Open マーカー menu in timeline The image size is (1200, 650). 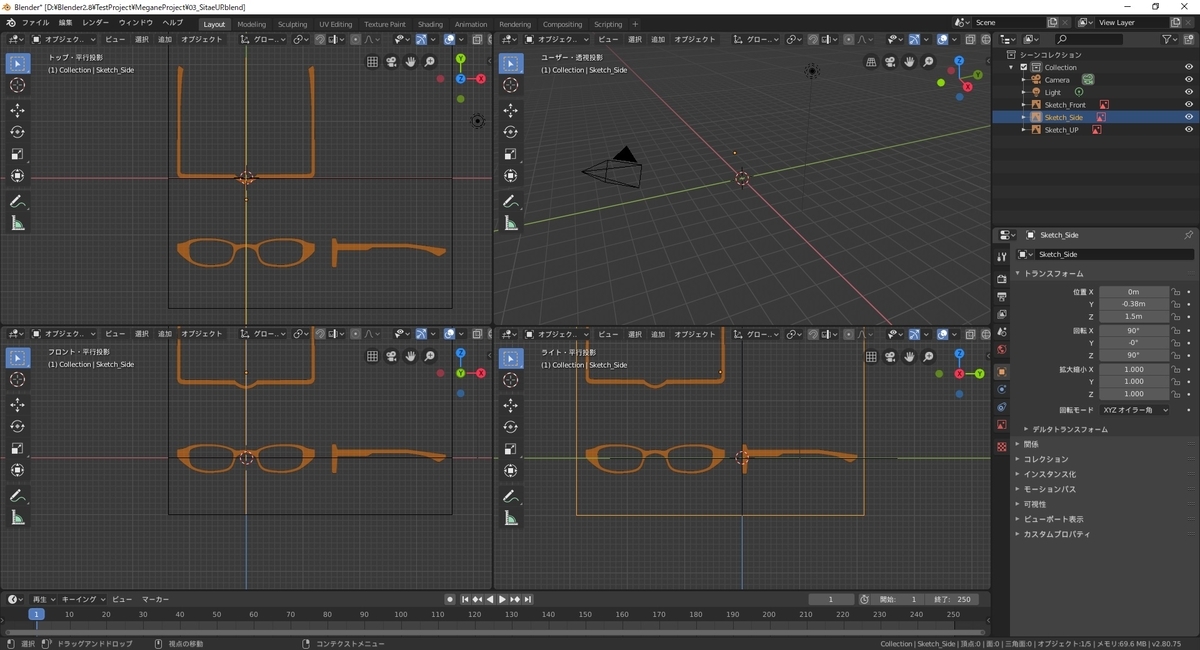coord(155,599)
